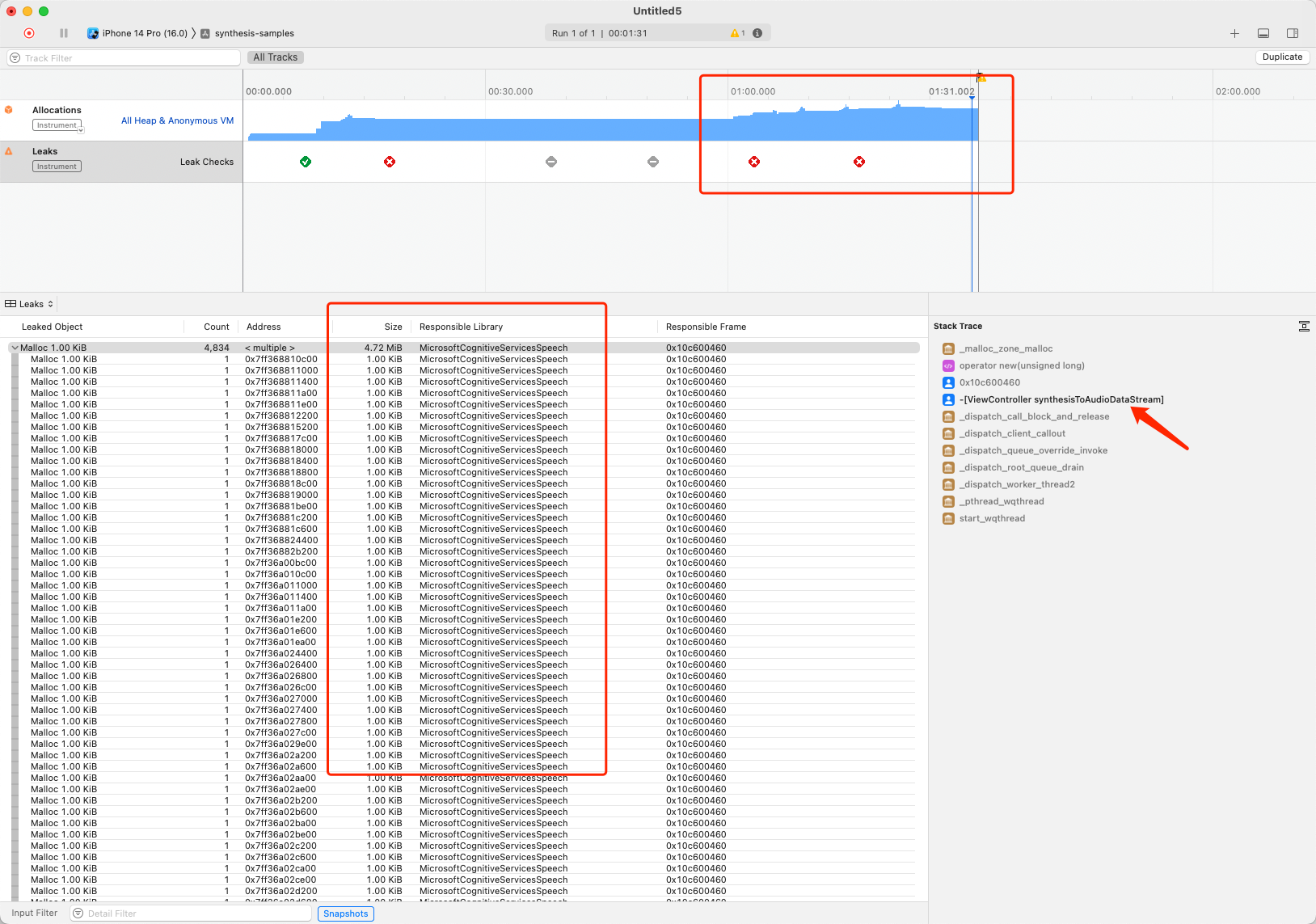Viewport: 1316px width, 924px height.
Task: Click the green checkmark leak check marker
Action: tap(306, 162)
